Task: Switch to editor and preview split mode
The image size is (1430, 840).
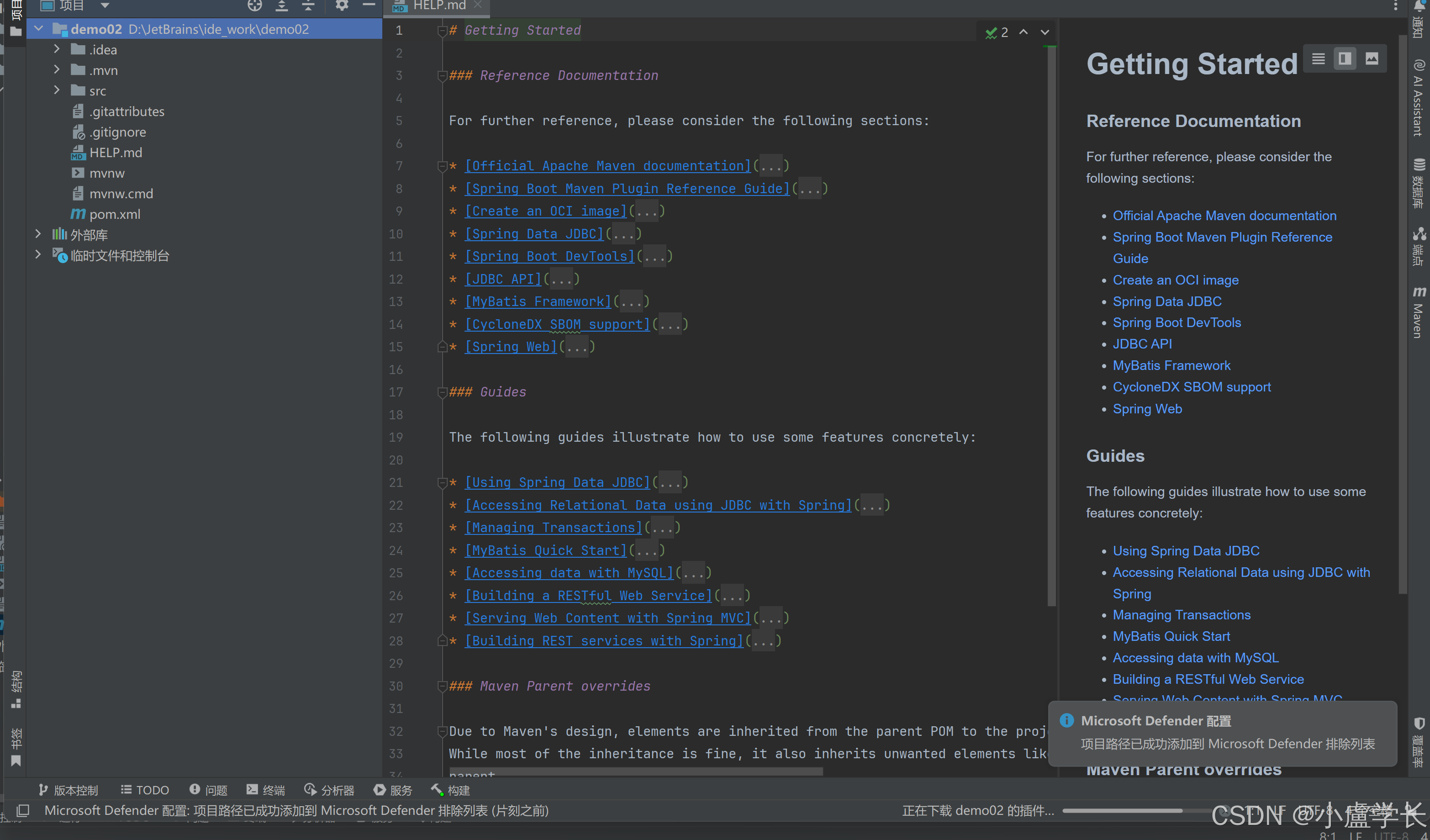Action: [x=1345, y=58]
